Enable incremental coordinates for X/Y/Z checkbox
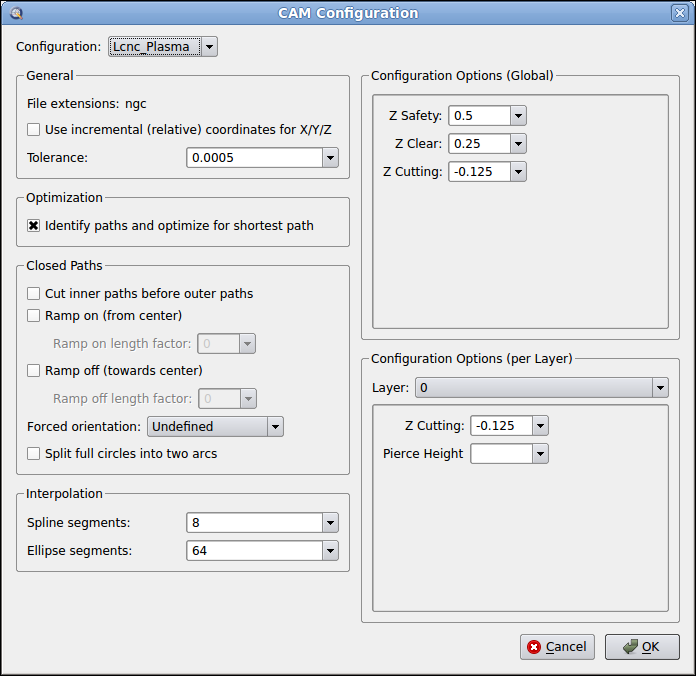This screenshot has width=696, height=676. tap(34, 130)
